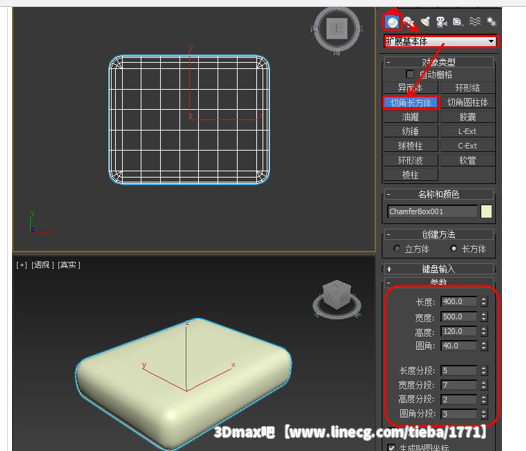Screen dimensions: 526x451
Task: Select the 立方体 creation method radio
Action: (x=397, y=249)
